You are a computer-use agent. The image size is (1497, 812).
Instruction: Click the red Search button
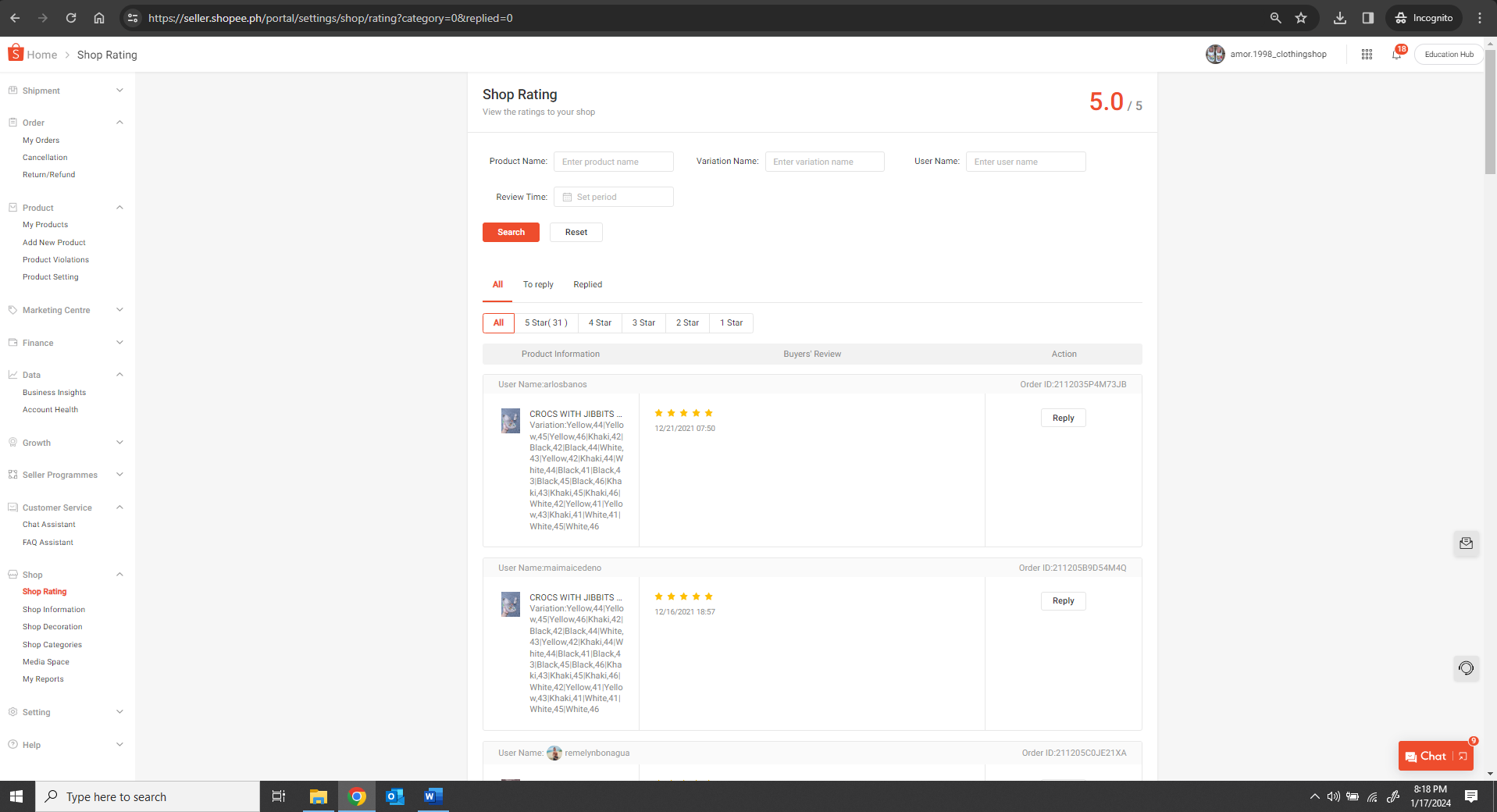(511, 232)
